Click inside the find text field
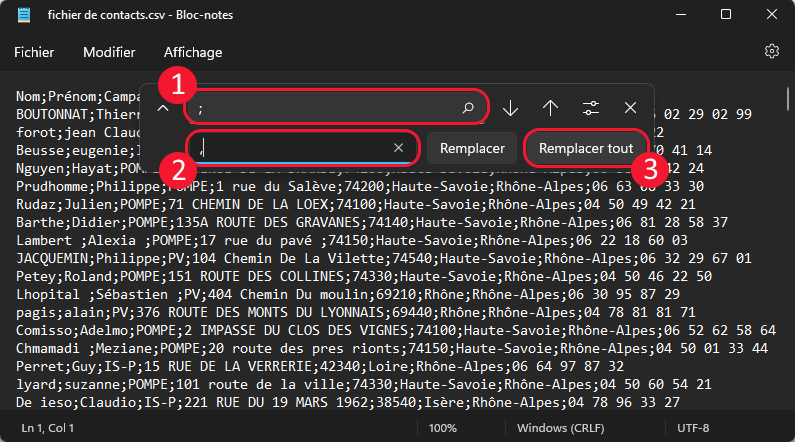795x442 pixels. [320, 108]
